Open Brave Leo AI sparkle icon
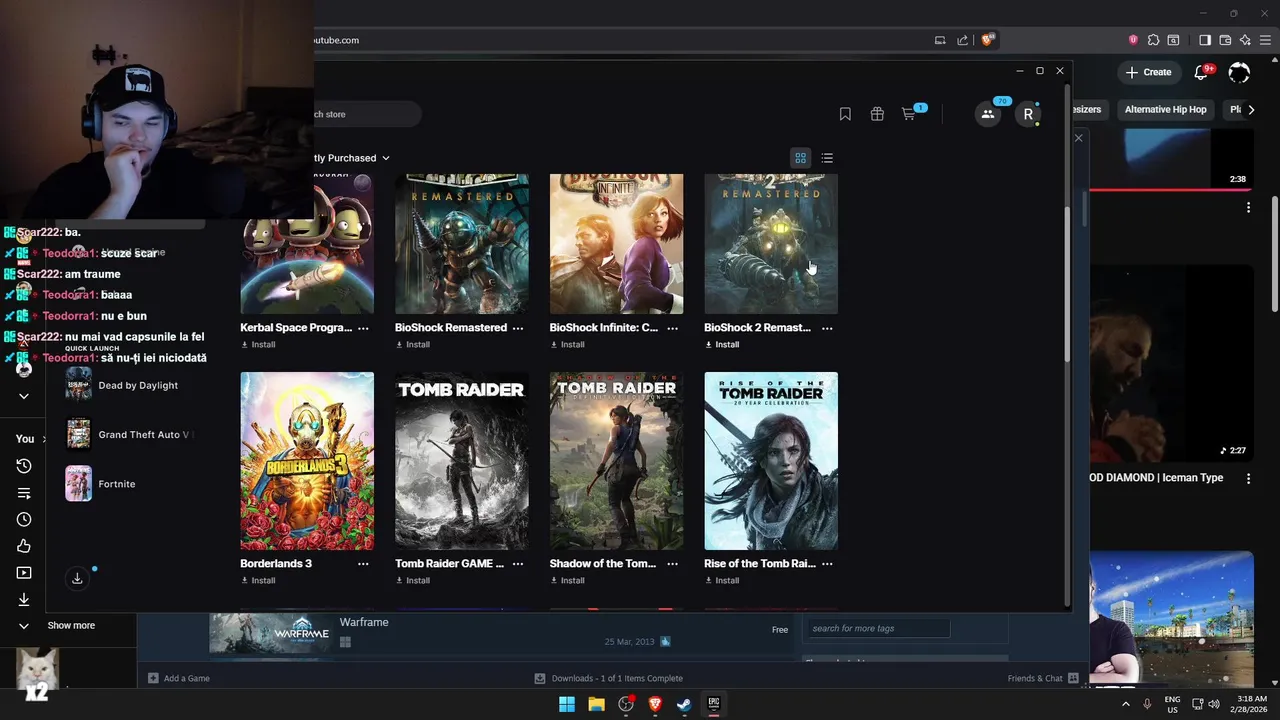This screenshot has width=1280, height=720. click(x=1245, y=40)
